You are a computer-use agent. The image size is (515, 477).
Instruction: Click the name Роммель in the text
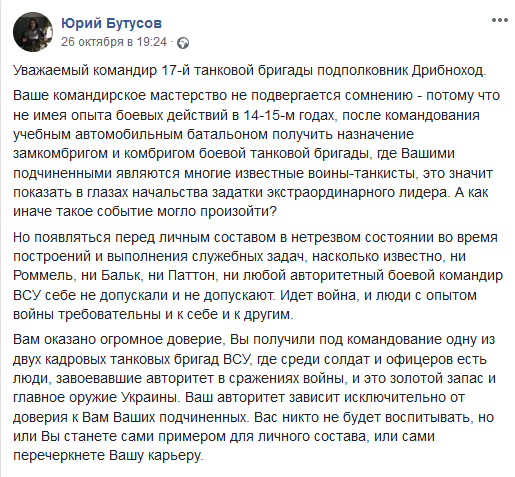coord(43,276)
